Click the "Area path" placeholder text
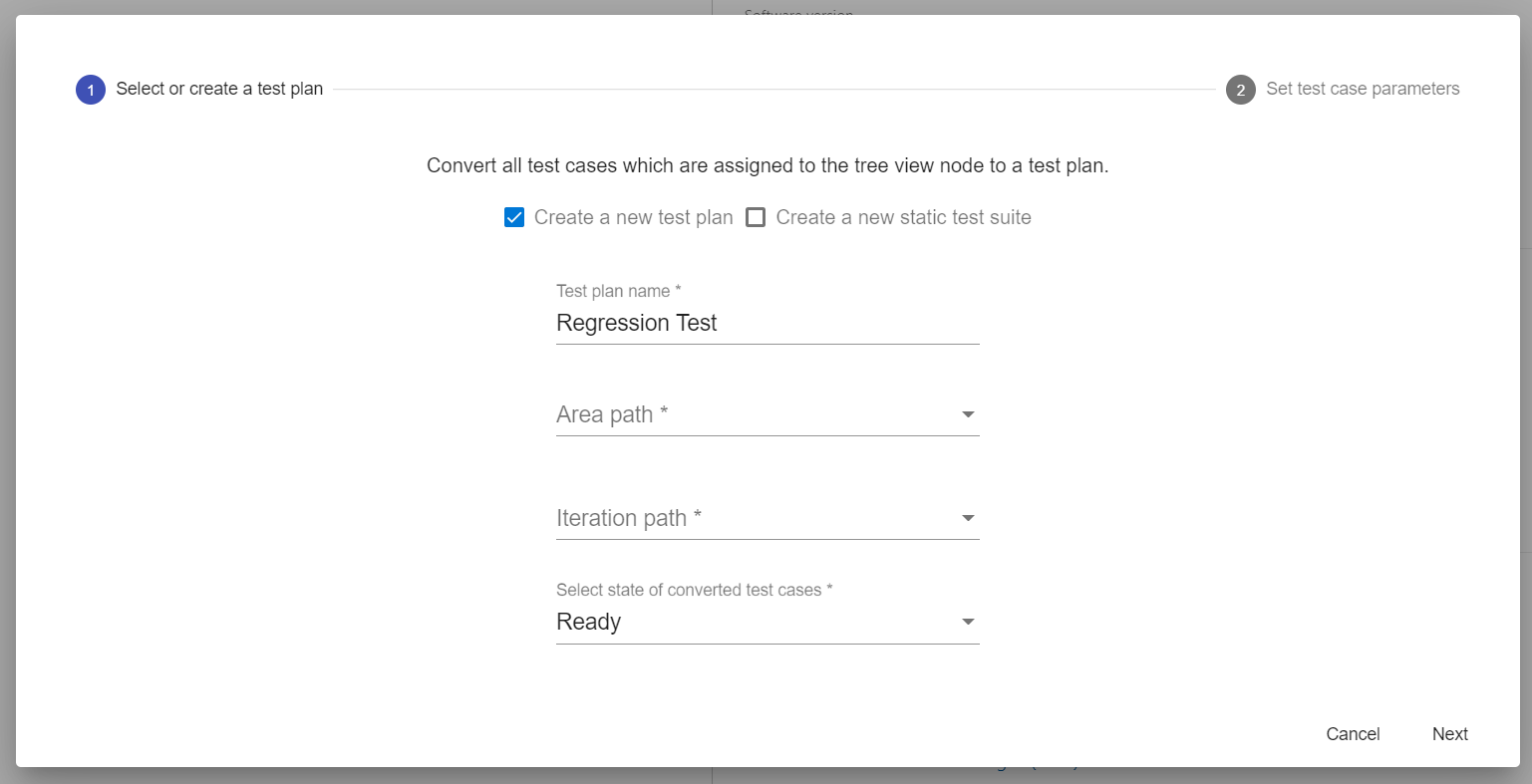The image size is (1532, 784). (x=612, y=414)
